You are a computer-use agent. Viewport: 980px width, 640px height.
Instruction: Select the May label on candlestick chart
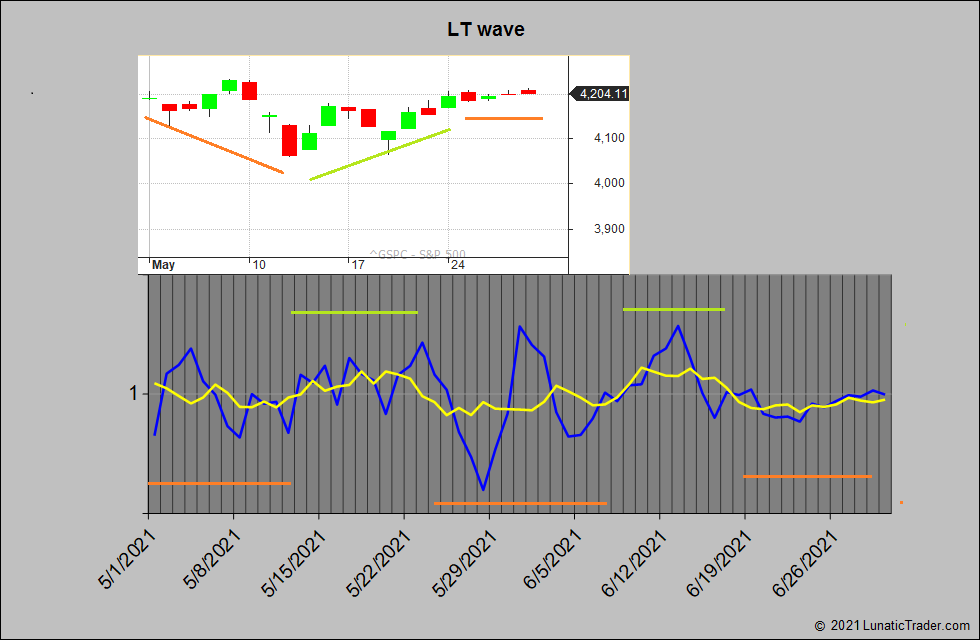pyautogui.click(x=163, y=265)
